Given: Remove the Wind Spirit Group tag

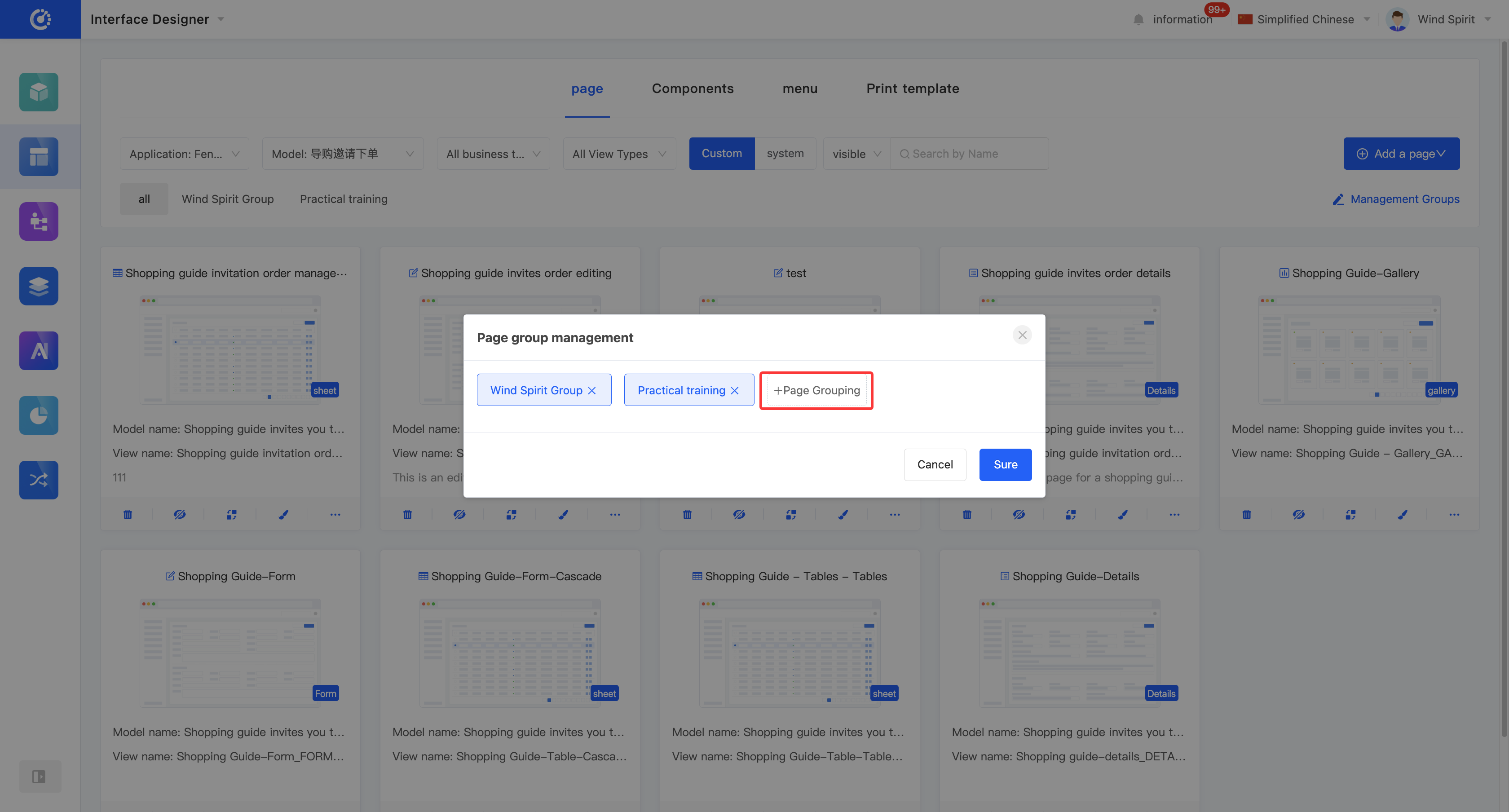Looking at the screenshot, I should coord(591,390).
